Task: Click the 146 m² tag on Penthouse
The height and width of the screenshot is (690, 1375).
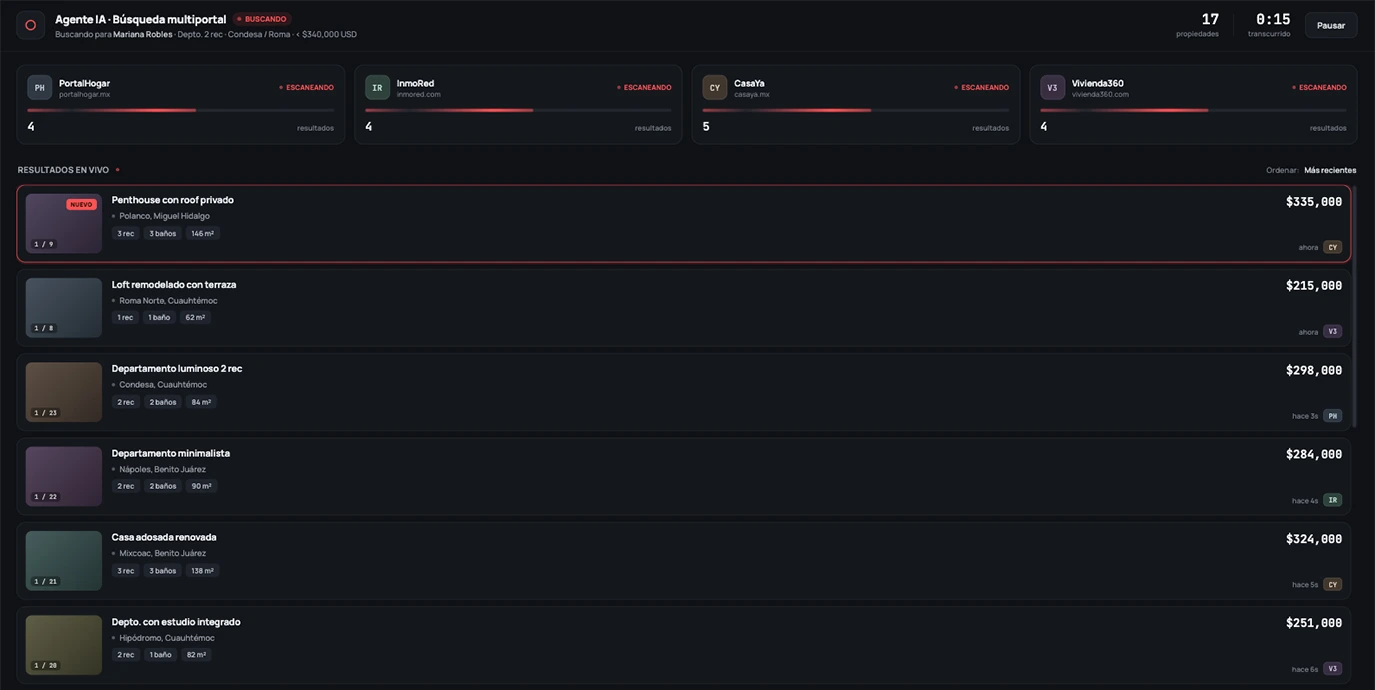Action: click(x=203, y=233)
